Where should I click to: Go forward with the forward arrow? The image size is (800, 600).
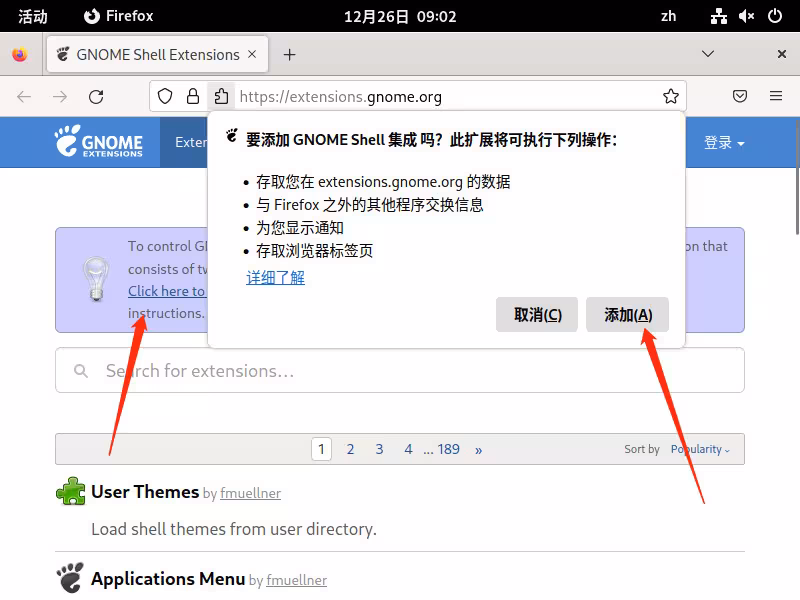click(60, 96)
